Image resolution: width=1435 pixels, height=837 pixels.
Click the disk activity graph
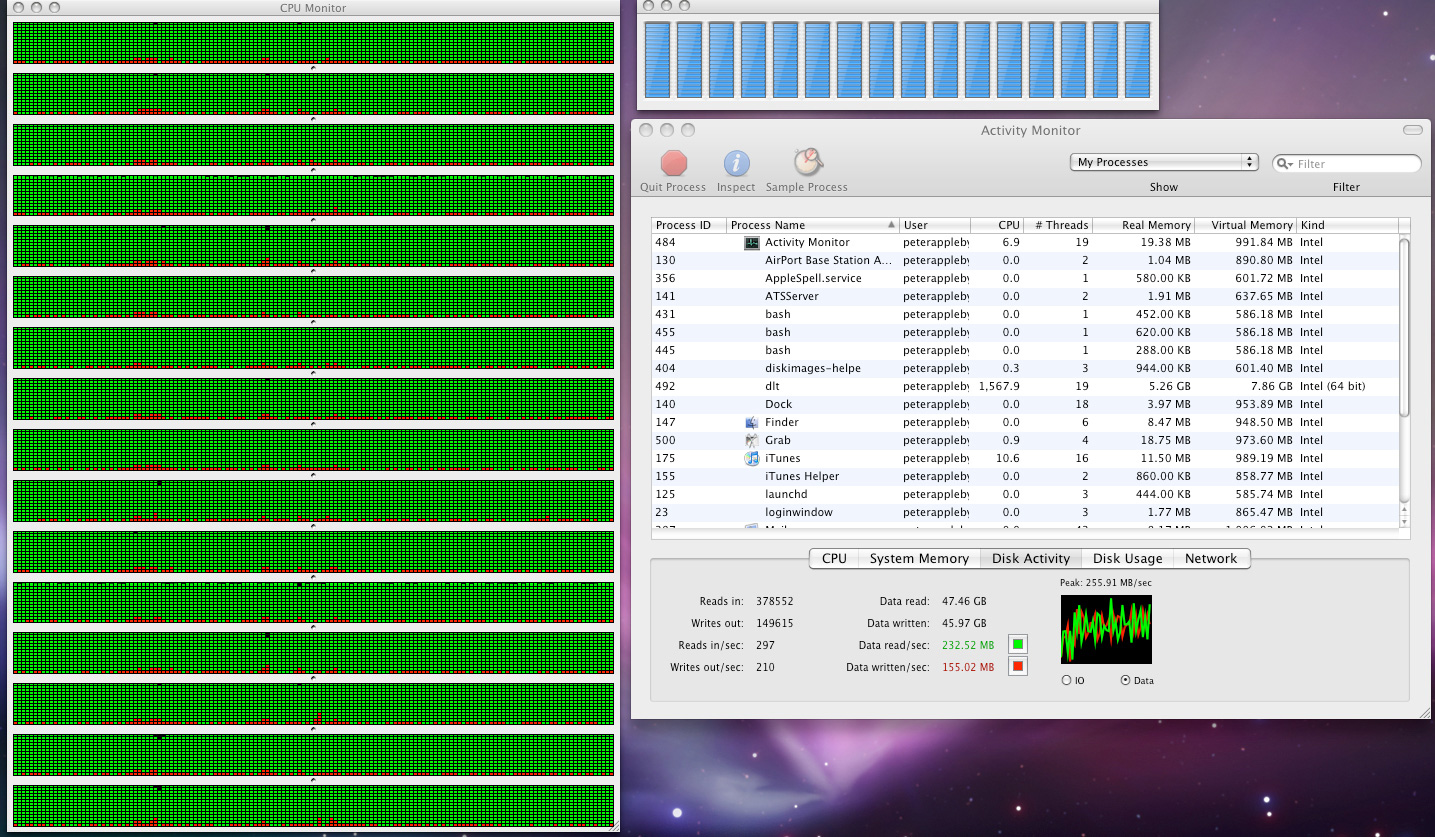tap(1106, 630)
